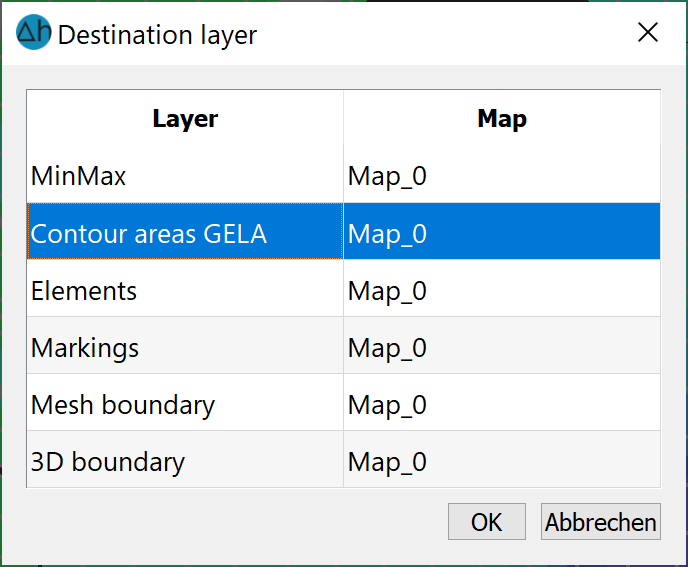This screenshot has width=688, height=567.
Task: Click the column divider between Layer and Map
Action: click(343, 118)
